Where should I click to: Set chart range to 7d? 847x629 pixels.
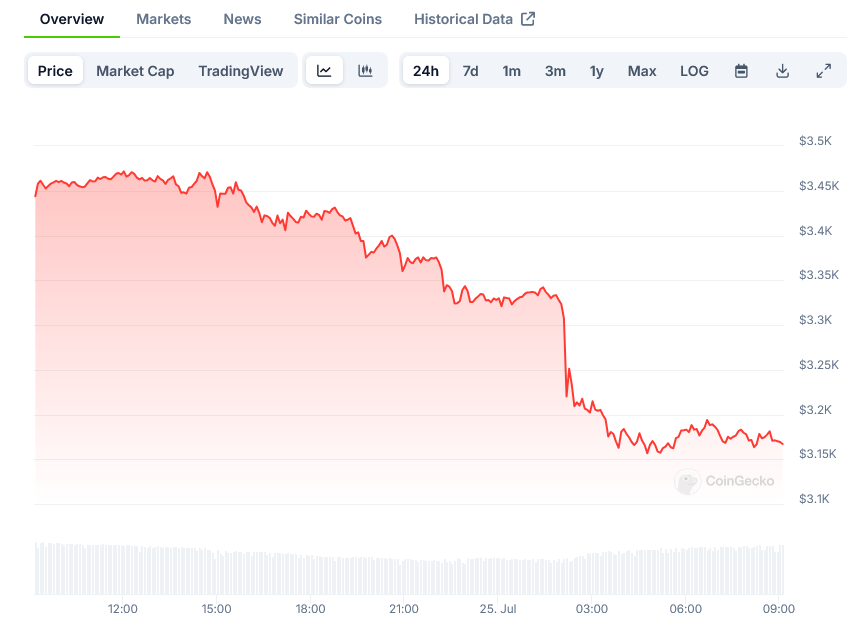(x=470, y=71)
